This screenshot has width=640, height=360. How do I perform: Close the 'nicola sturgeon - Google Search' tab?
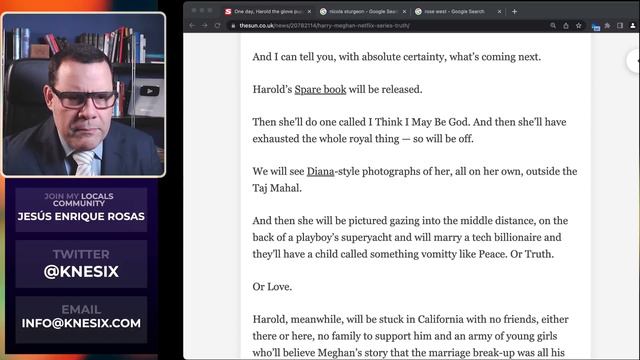tap(404, 11)
